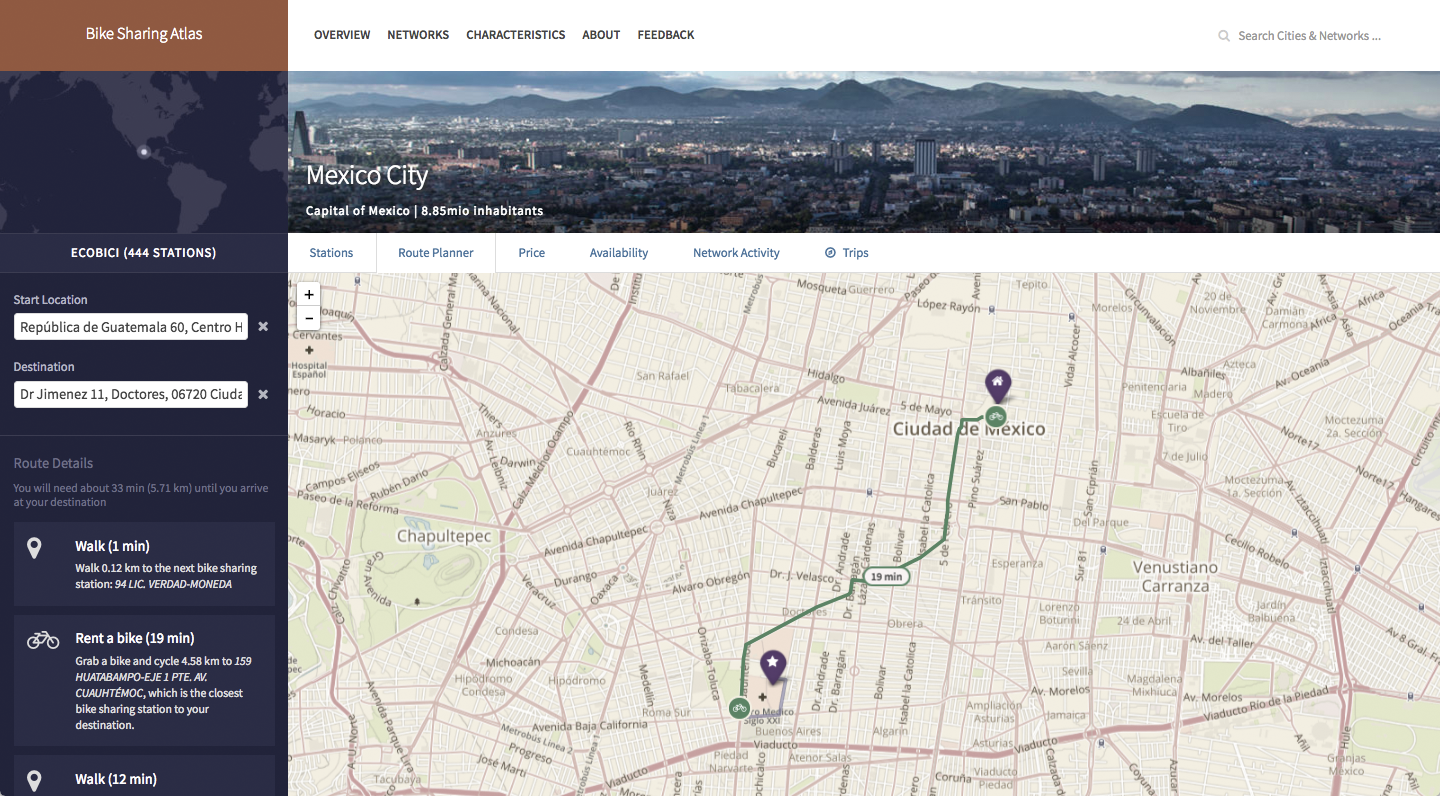Screen dimensions: 1440x796
Task: Open the Feedback link
Action: 665,35
